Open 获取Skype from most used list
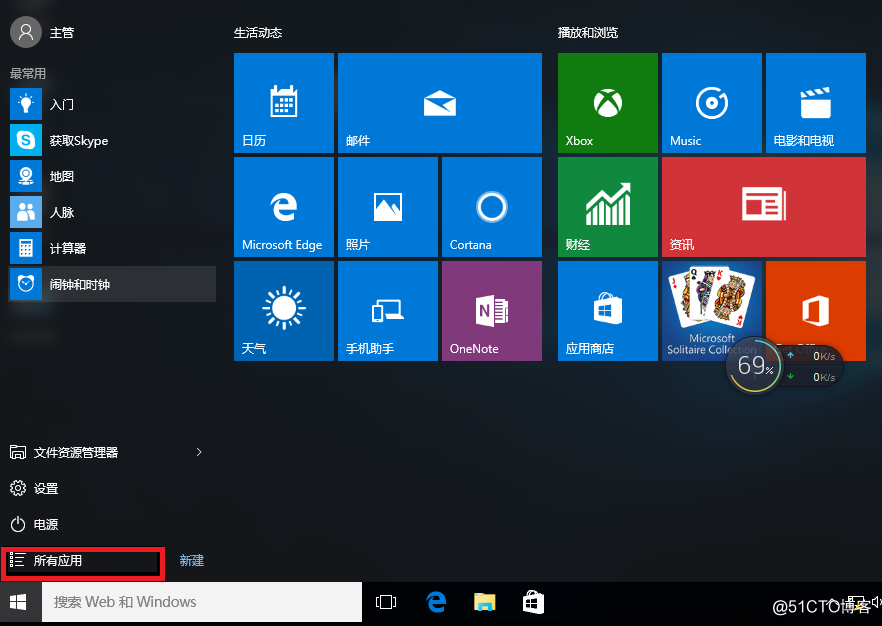Screen dimensions: 882x626 [x=112, y=140]
